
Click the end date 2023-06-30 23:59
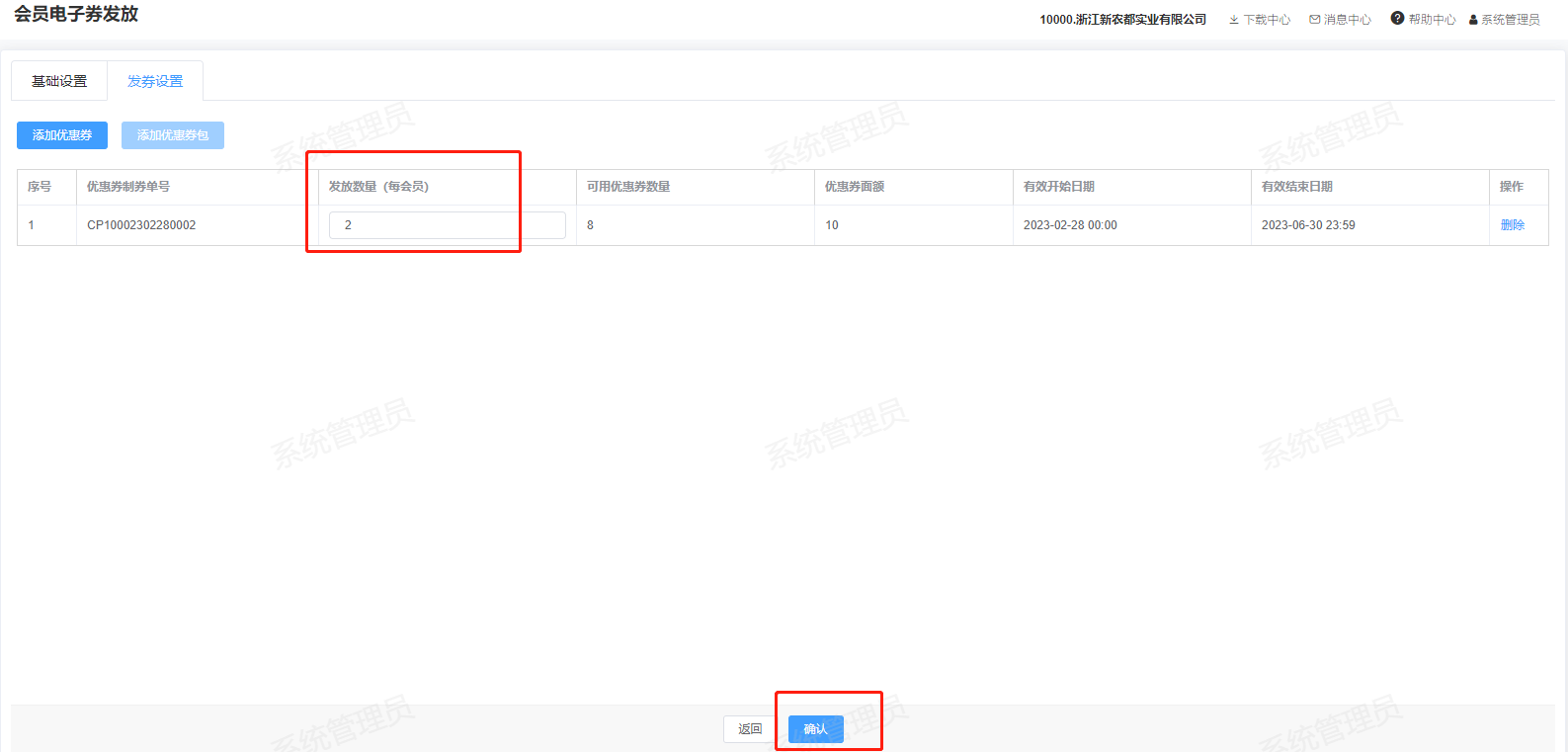point(1308,225)
